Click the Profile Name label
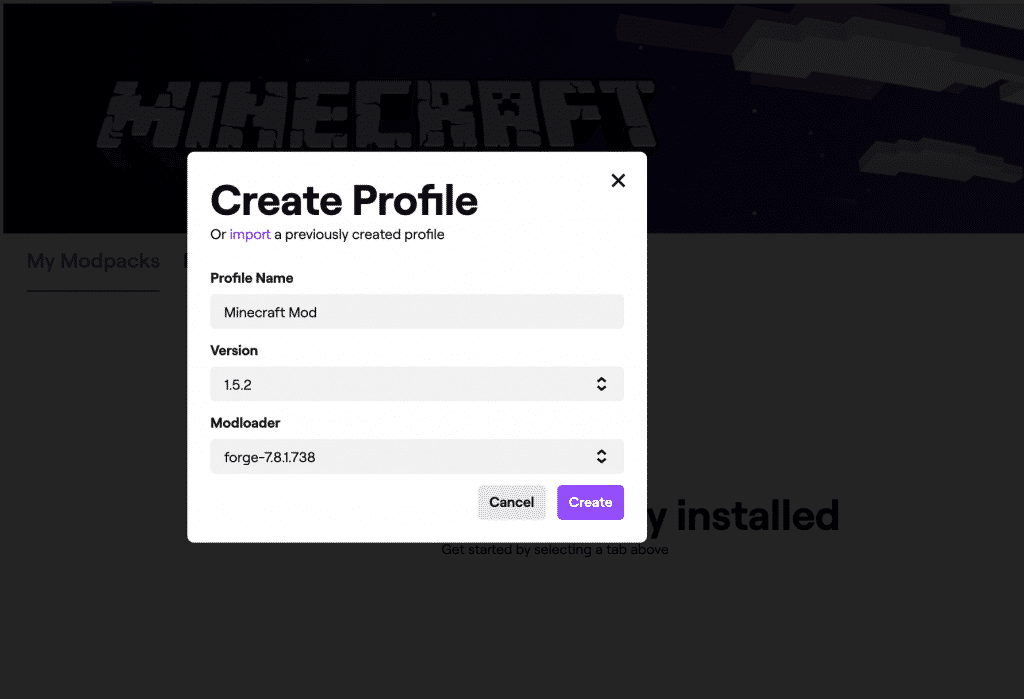The width and height of the screenshot is (1024, 699). pos(252,278)
